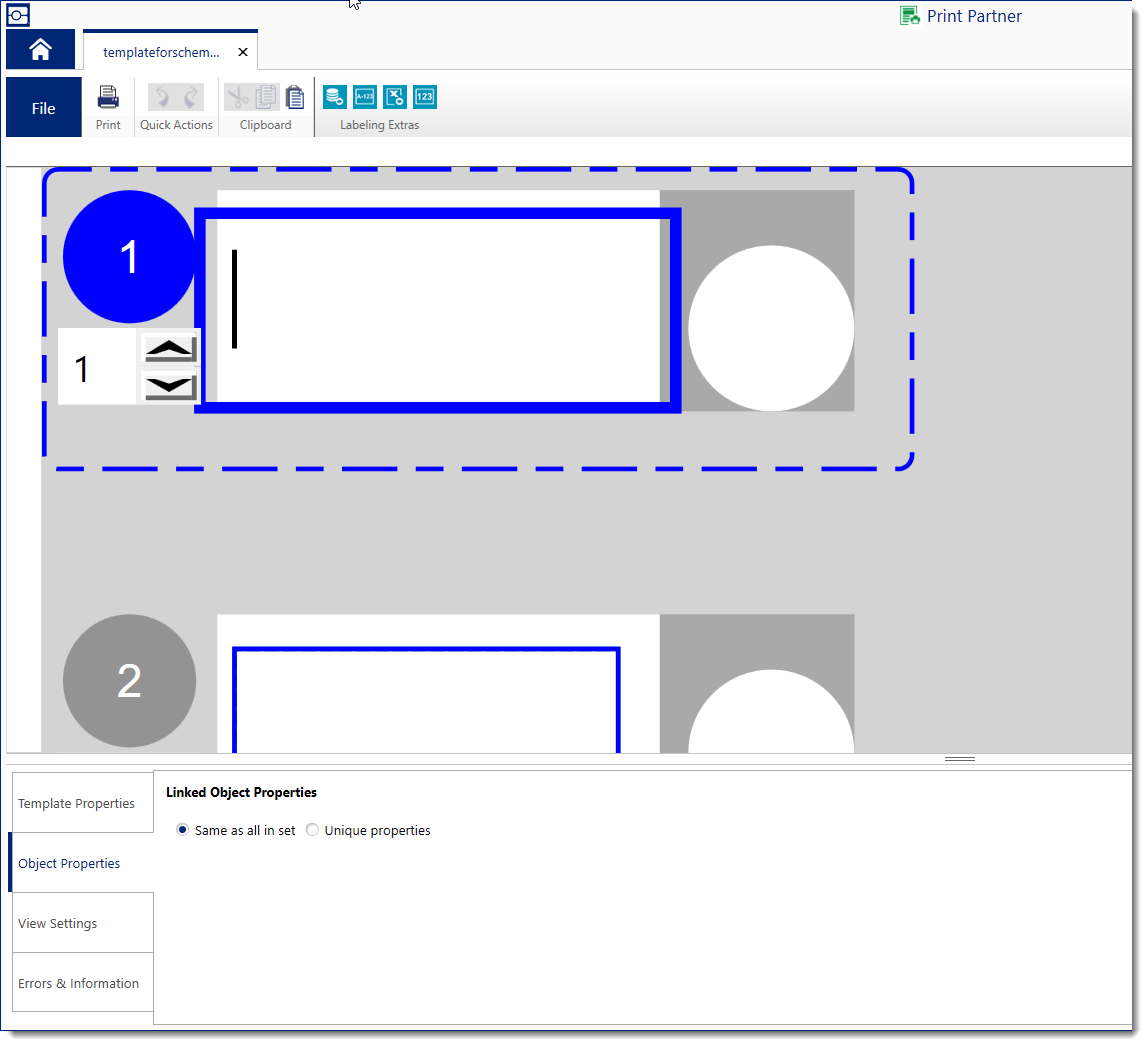Click the Print Partner icon
The height and width of the screenshot is (1046, 1147).
pyautogui.click(x=910, y=16)
